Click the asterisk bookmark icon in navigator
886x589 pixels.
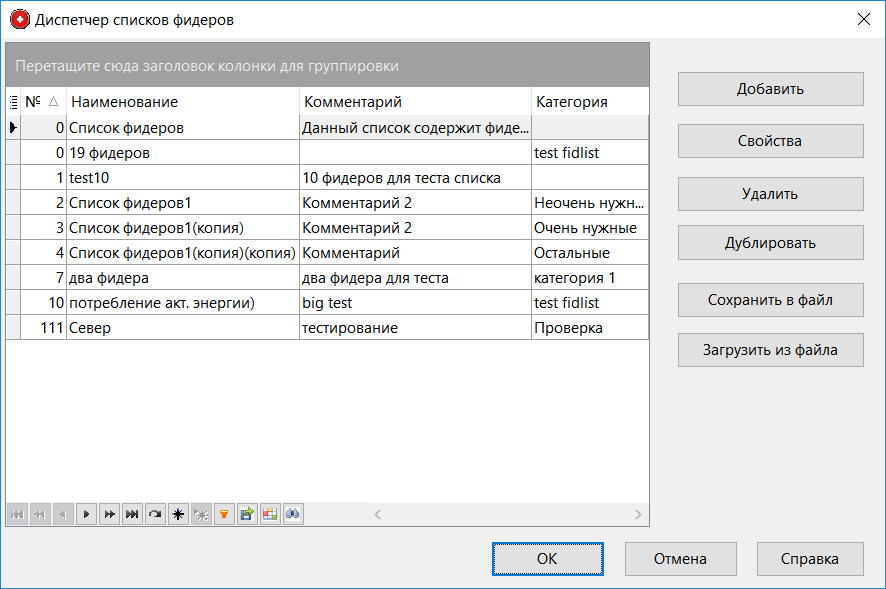click(178, 514)
